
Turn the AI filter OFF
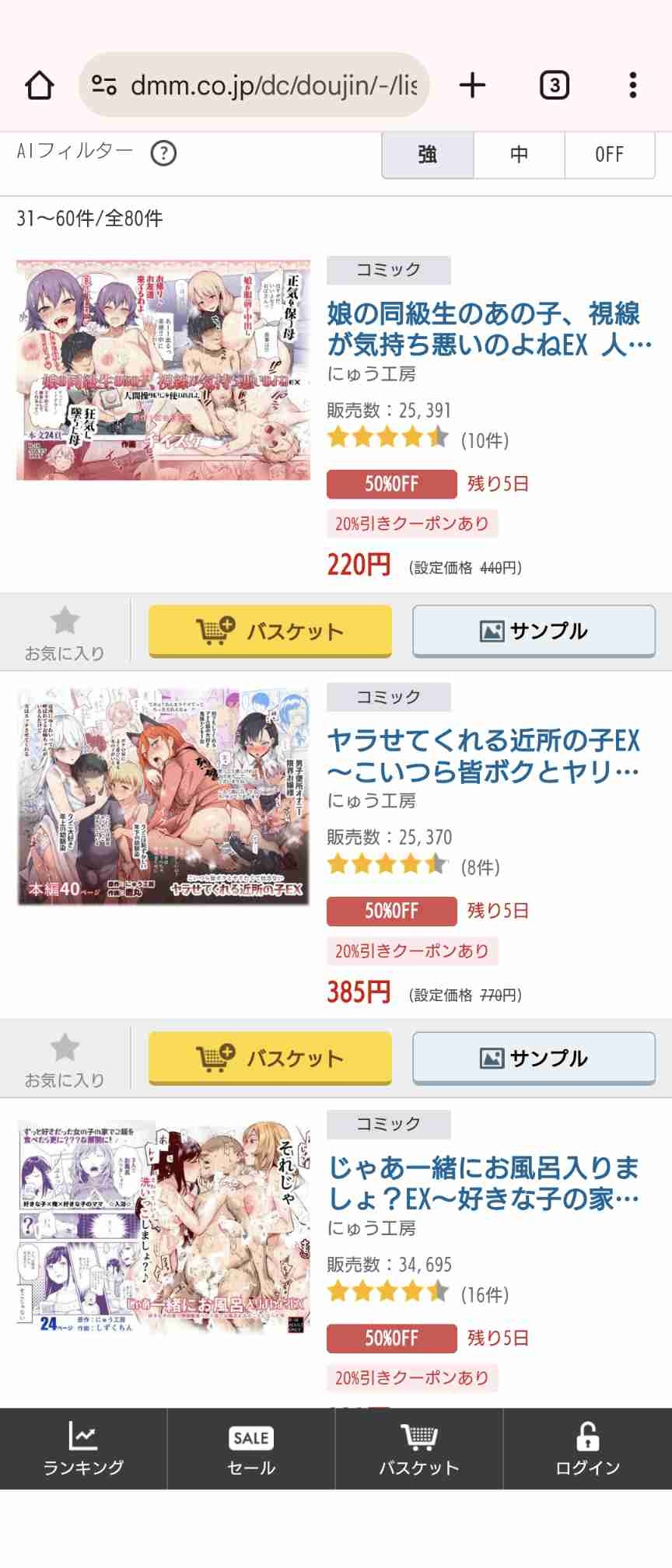(610, 154)
